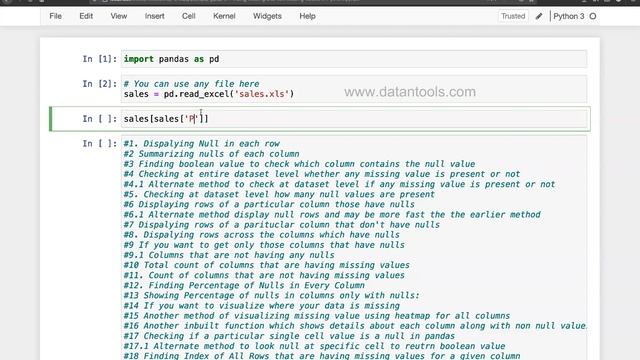Open the Insert menu

154,16
